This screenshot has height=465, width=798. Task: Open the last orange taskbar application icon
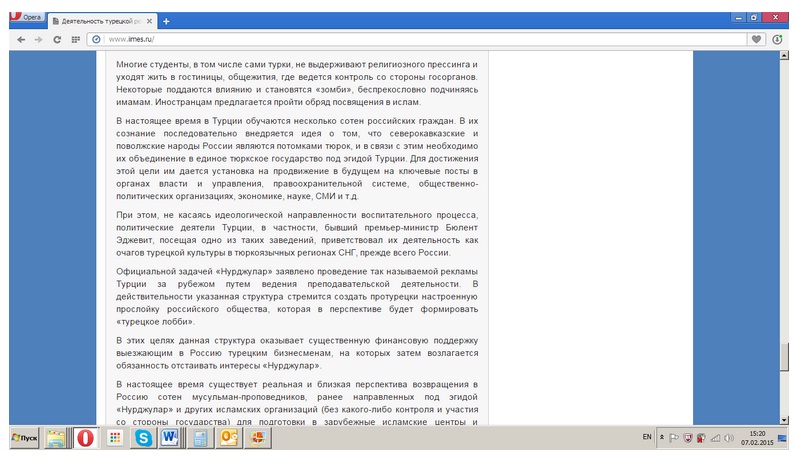pyautogui.click(x=258, y=438)
